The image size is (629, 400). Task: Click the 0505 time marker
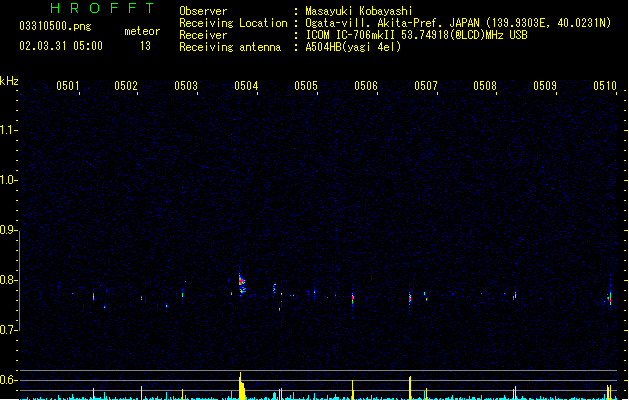coord(306,86)
